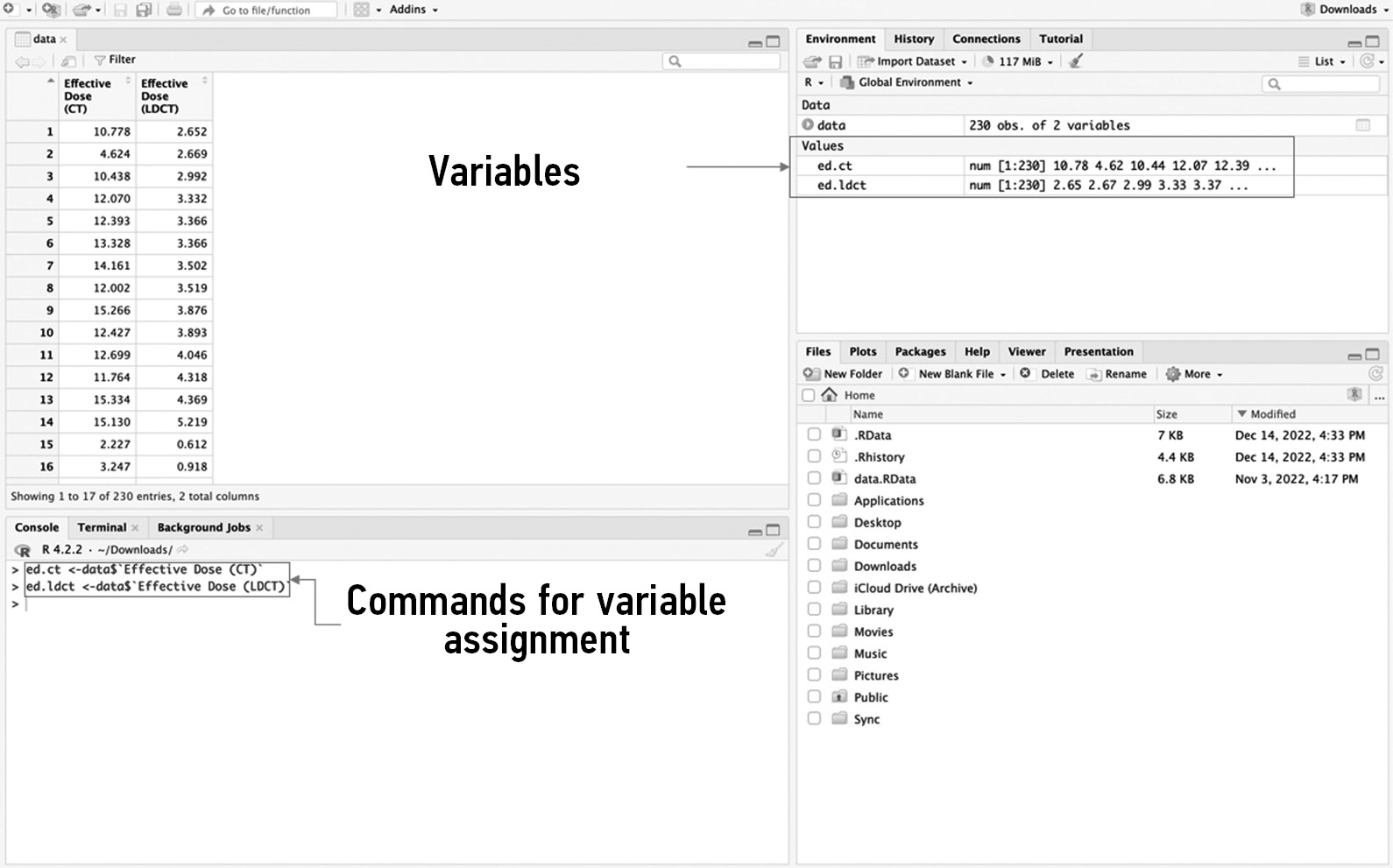Sort files by the Modified column header
This screenshot has height=868, width=1393.
pos(1272,414)
